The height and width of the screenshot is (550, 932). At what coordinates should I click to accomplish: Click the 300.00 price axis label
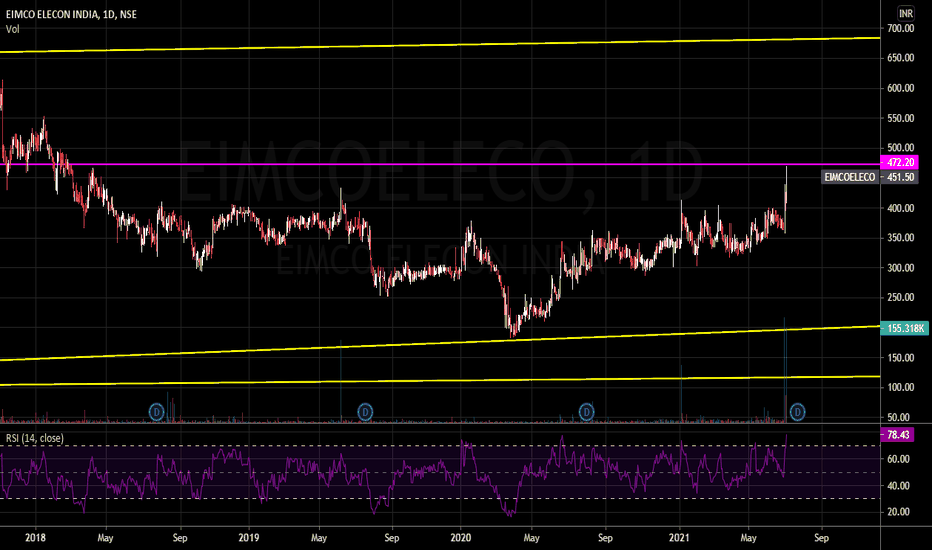(x=900, y=268)
